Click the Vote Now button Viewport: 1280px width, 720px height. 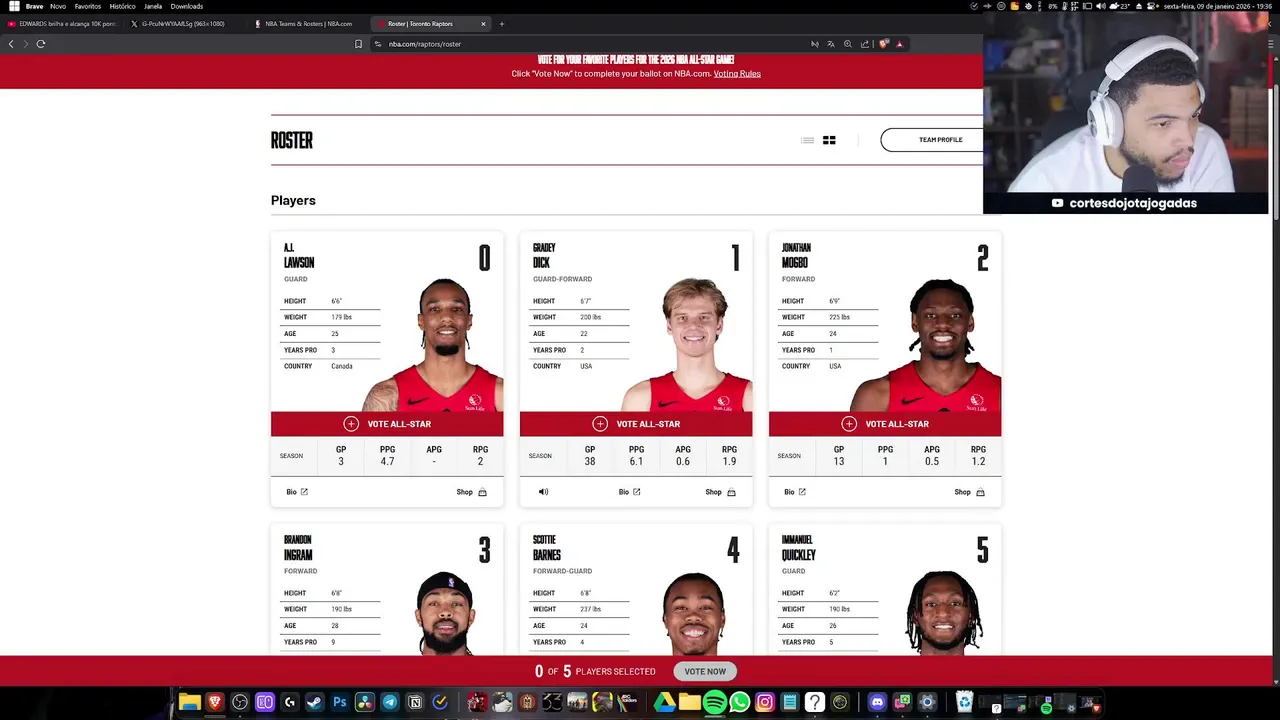pos(705,672)
